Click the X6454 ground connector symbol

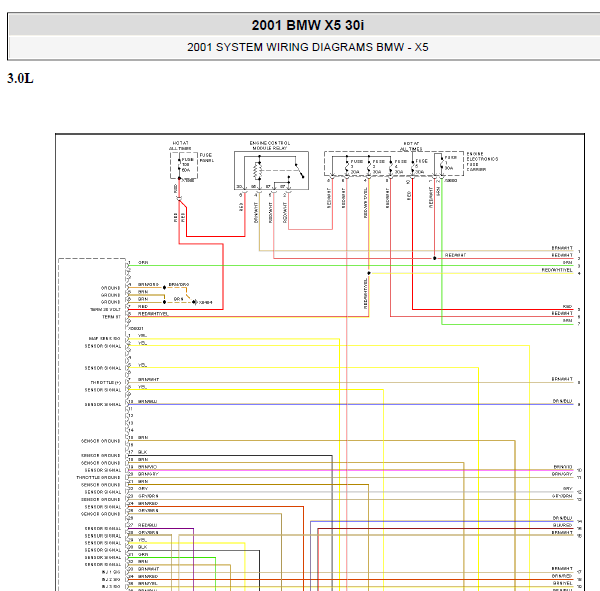[x=194, y=302]
